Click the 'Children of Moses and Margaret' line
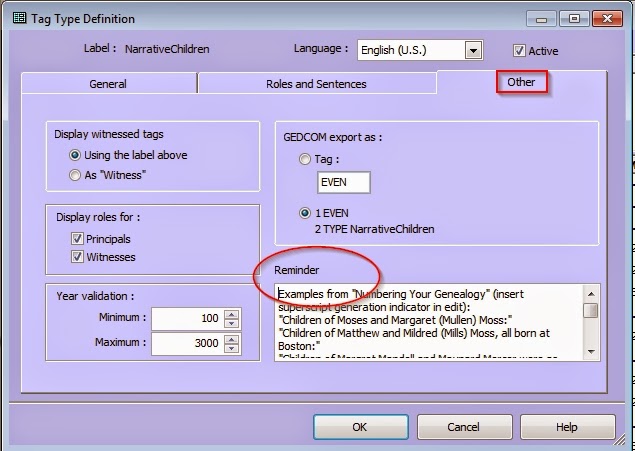 pos(395,320)
